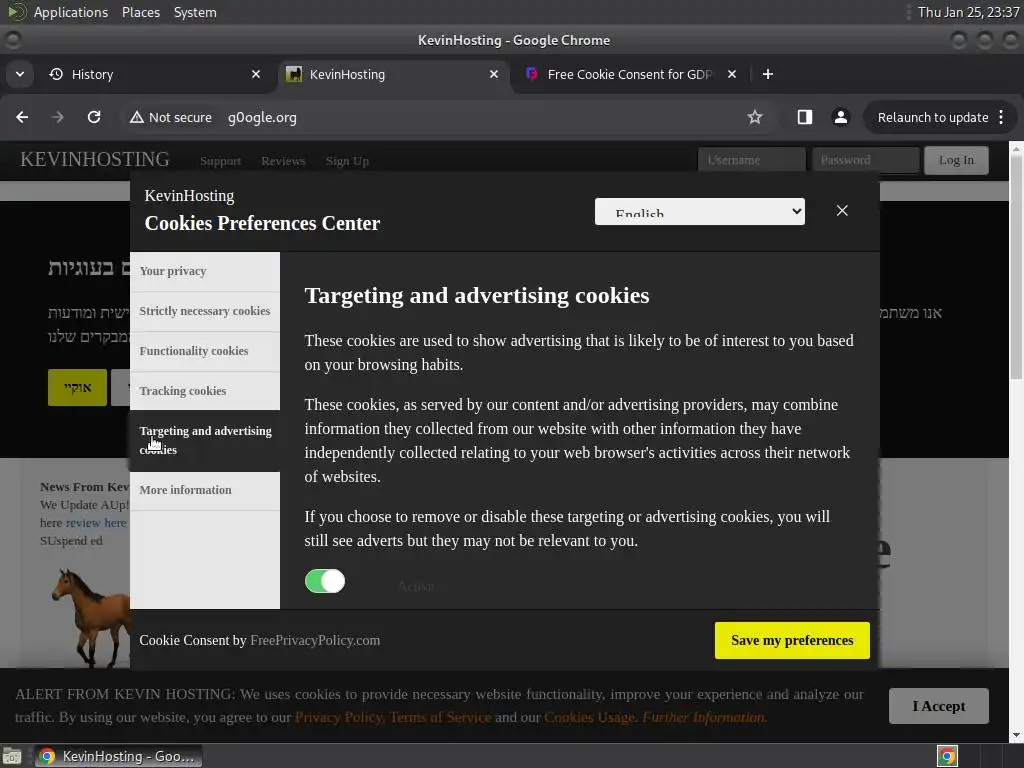The image size is (1024, 768).
Task: Open the Strictly necessary cookies section
Action: 205,311
